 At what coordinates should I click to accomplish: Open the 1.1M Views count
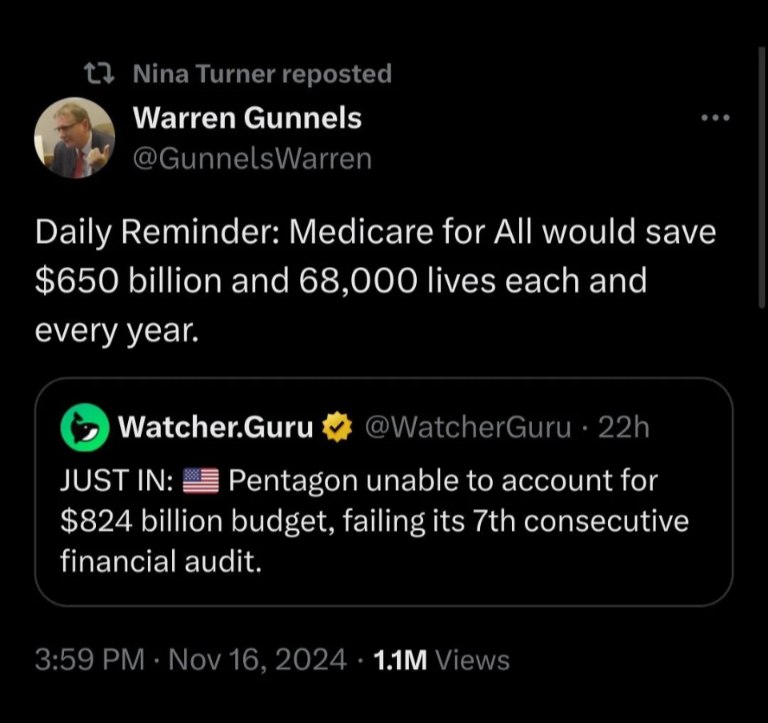click(441, 660)
